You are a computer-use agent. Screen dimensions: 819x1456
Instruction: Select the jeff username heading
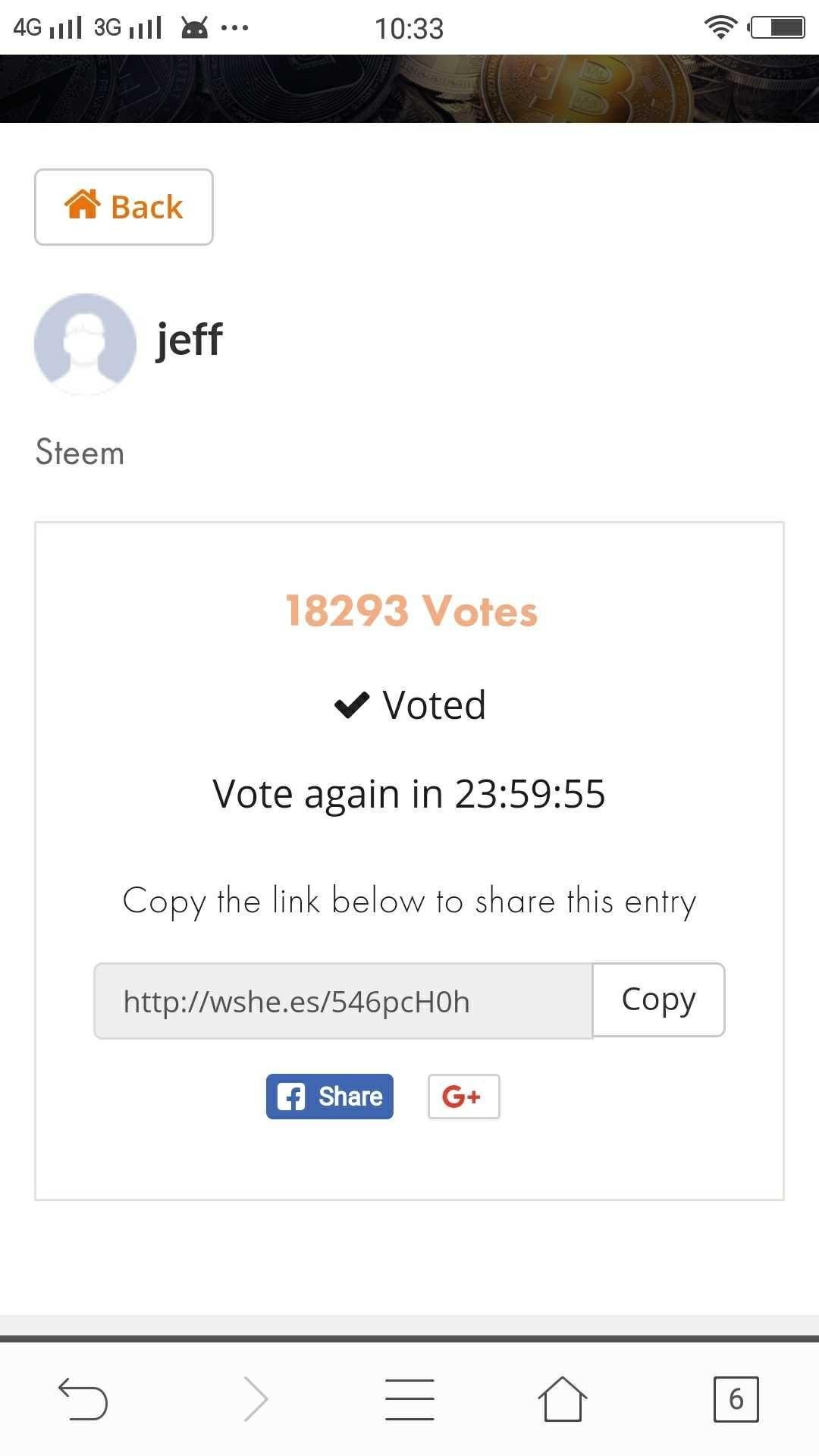point(189,339)
